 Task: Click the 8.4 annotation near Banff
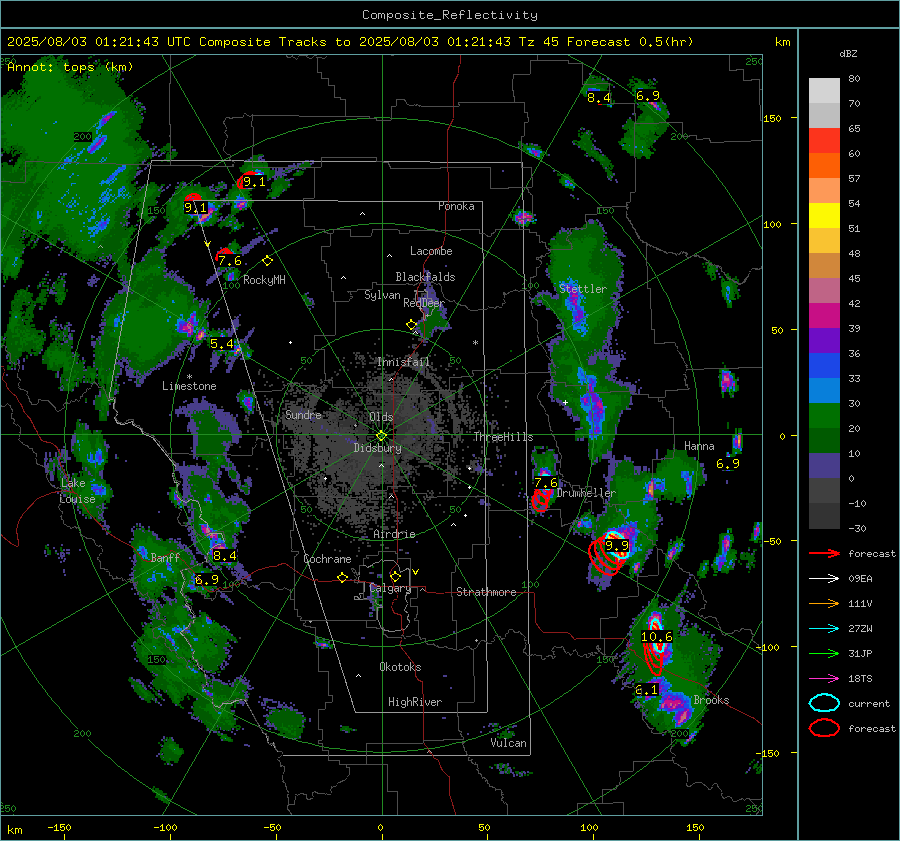pos(224,556)
